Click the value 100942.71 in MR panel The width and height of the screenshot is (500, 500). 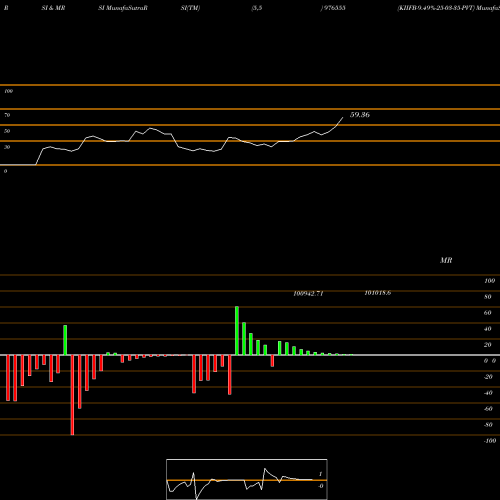click(308, 293)
